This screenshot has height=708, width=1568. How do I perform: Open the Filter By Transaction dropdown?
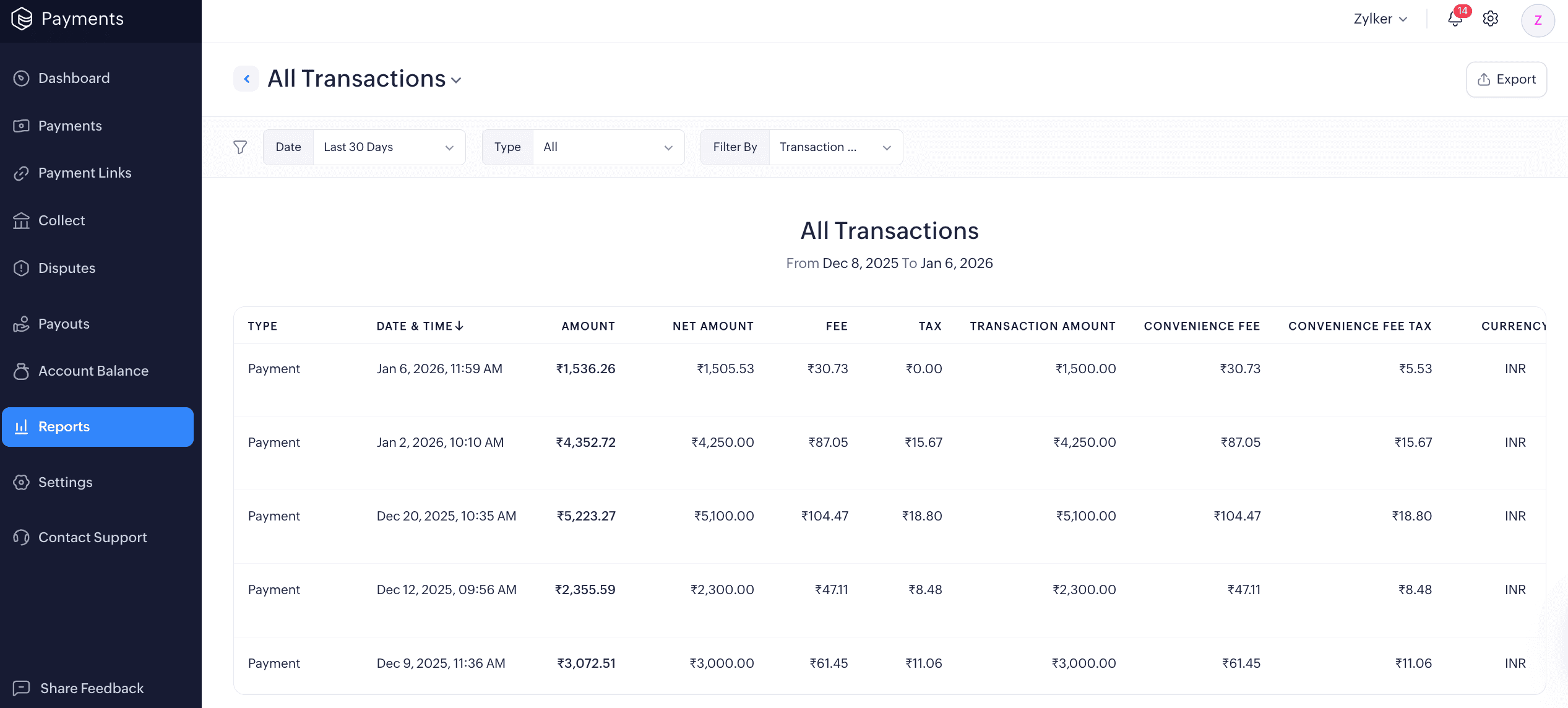pos(835,147)
